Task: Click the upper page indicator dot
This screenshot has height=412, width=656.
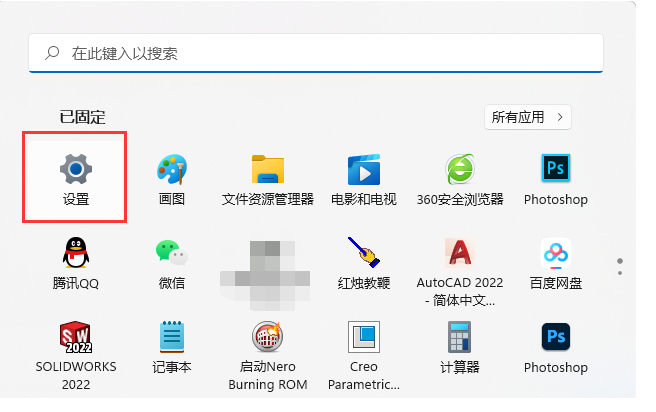Action: point(620,261)
